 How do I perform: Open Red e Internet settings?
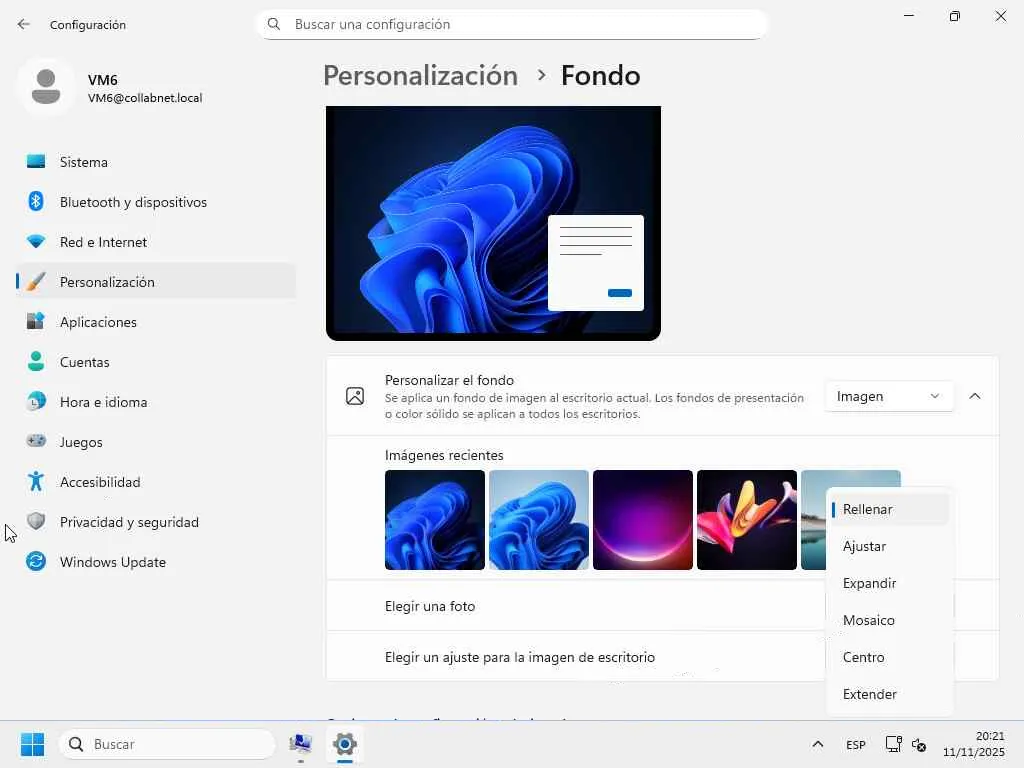tap(155, 242)
